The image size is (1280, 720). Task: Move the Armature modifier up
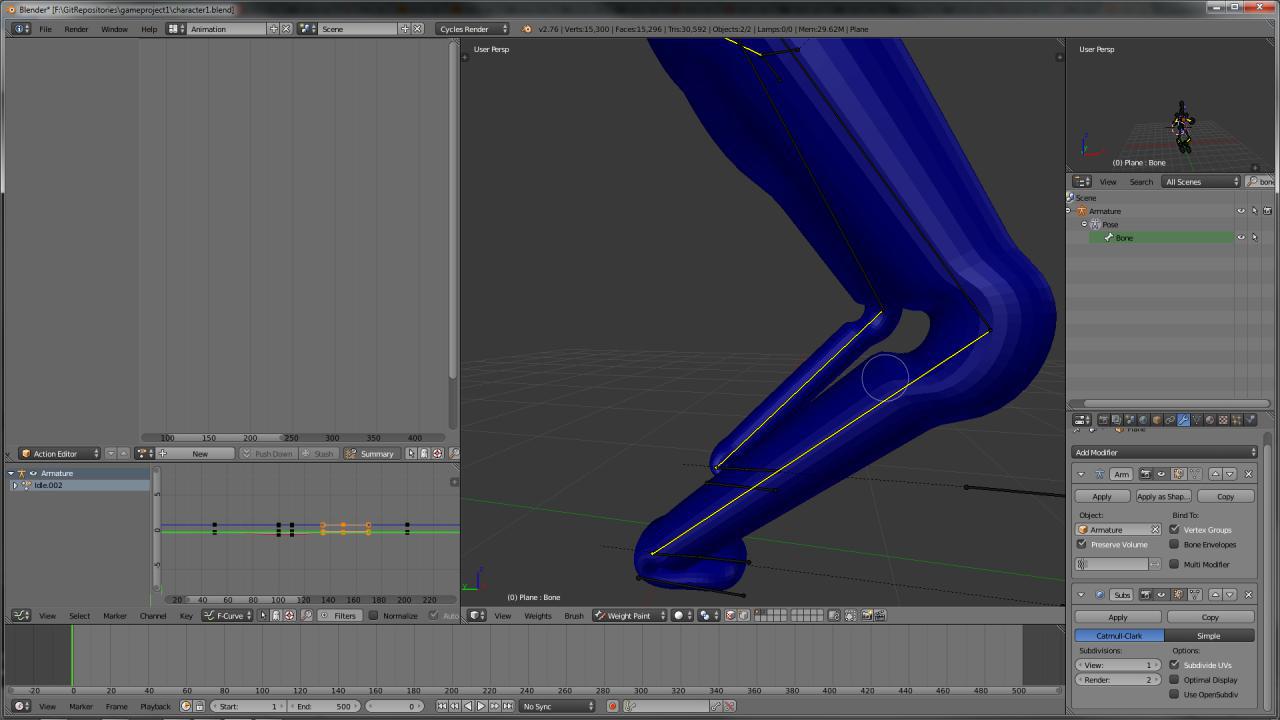[x=1215, y=474]
